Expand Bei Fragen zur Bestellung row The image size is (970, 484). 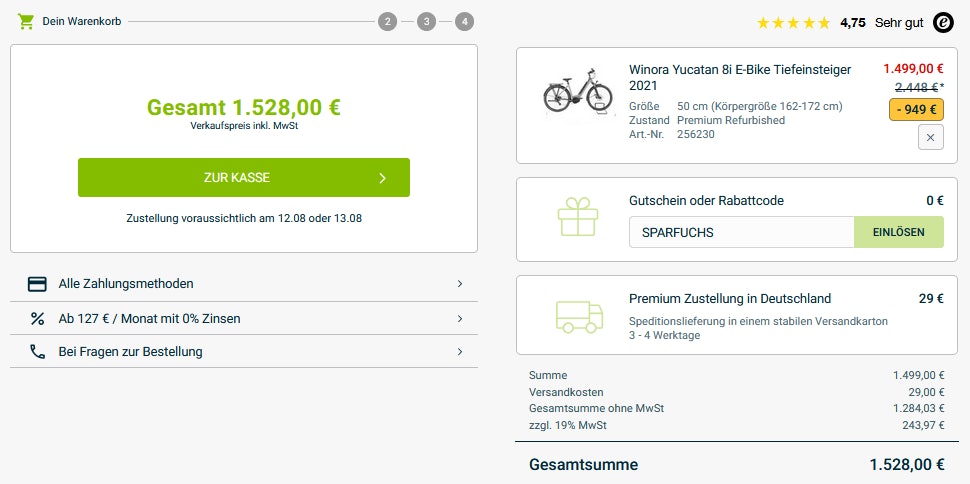(x=459, y=352)
